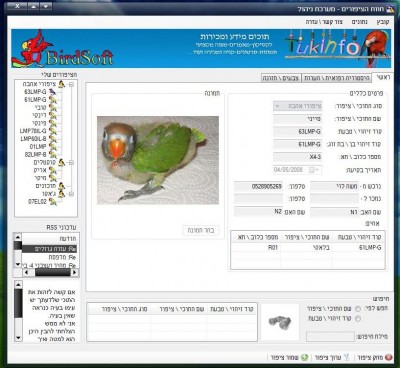The image size is (400, 368).
Task: Click the bird icon beside 63LMP-G in tree
Action: pyautogui.click(x=53, y=92)
